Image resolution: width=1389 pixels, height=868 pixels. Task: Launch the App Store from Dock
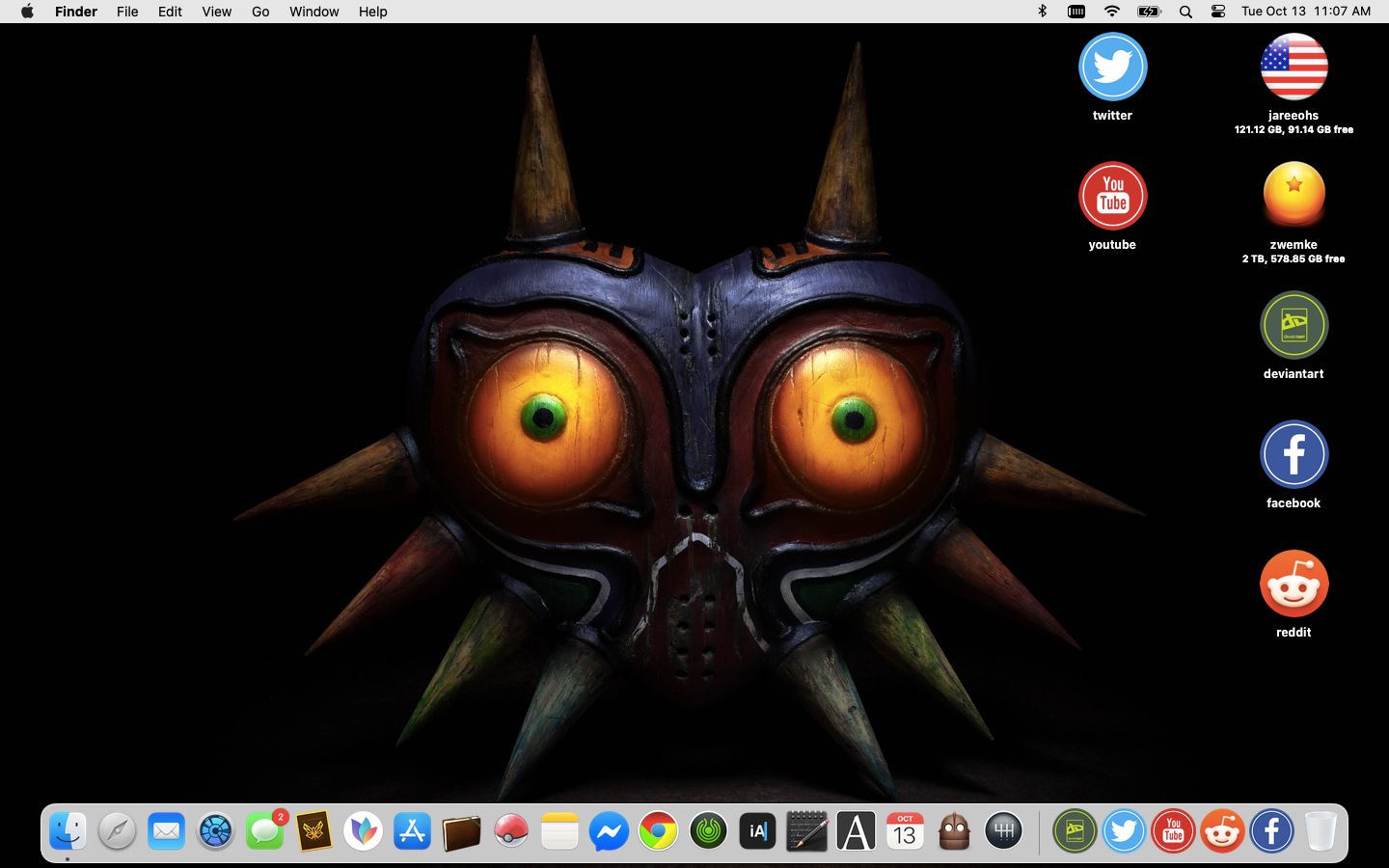[412, 830]
